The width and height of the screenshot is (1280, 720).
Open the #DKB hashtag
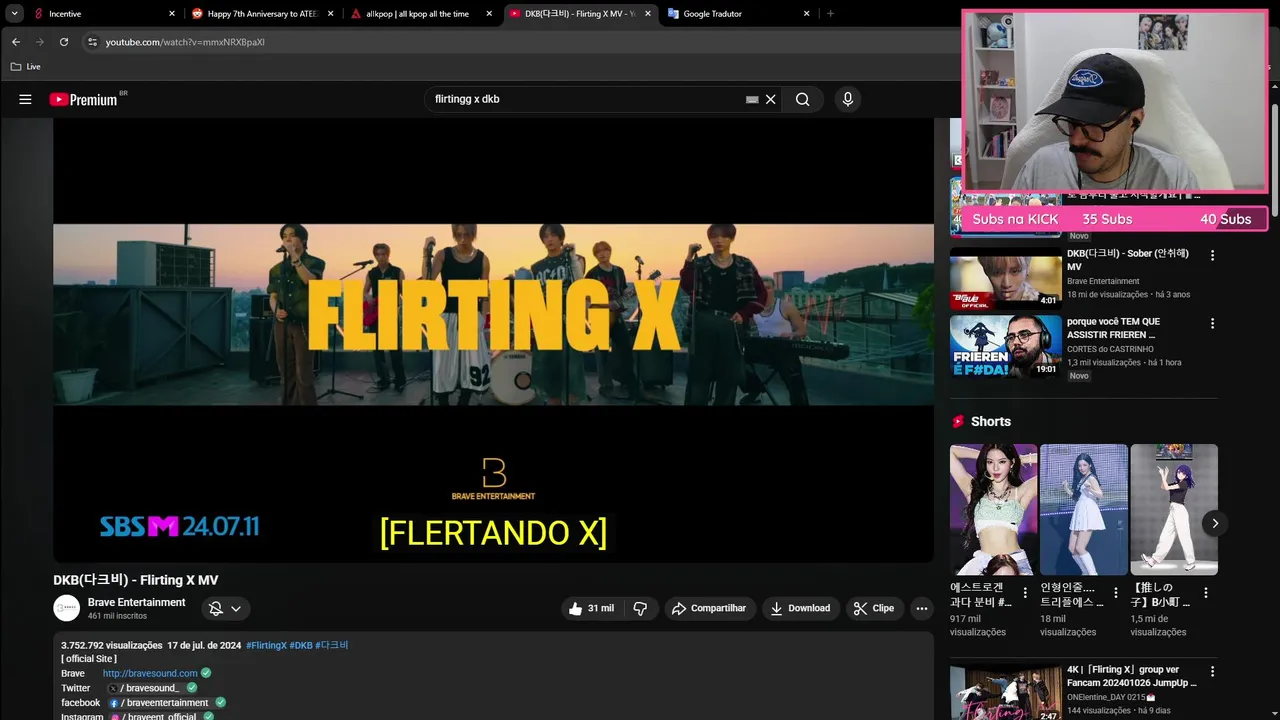(x=301, y=645)
